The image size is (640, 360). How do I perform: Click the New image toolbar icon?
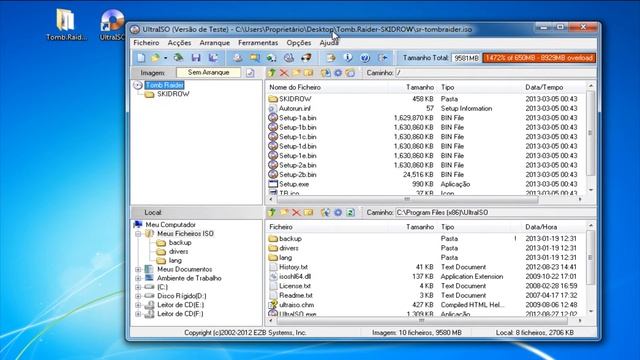141,58
